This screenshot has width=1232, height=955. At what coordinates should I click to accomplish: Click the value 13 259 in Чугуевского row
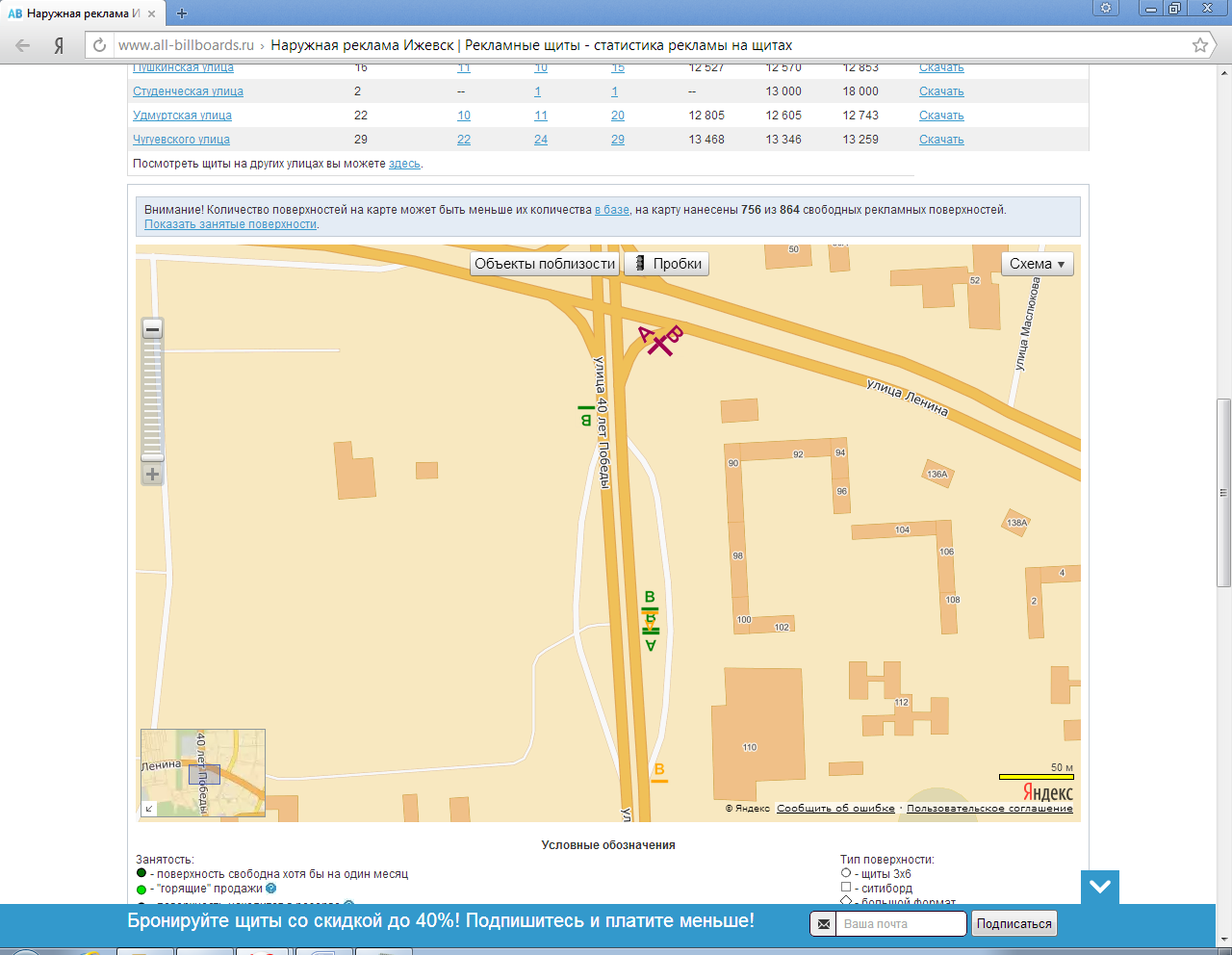pos(860,140)
